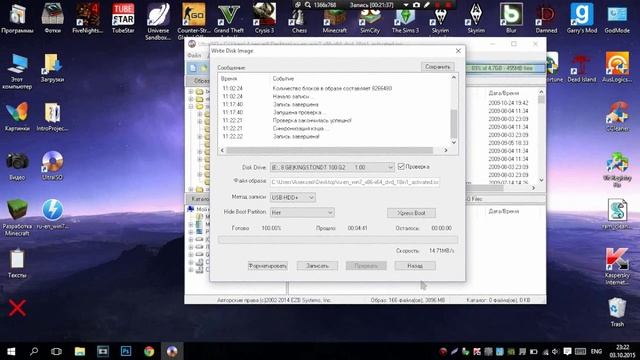Open the Фотки desktop folder
Image resolution: width=640 pixels, height=360 pixels.
52,18
